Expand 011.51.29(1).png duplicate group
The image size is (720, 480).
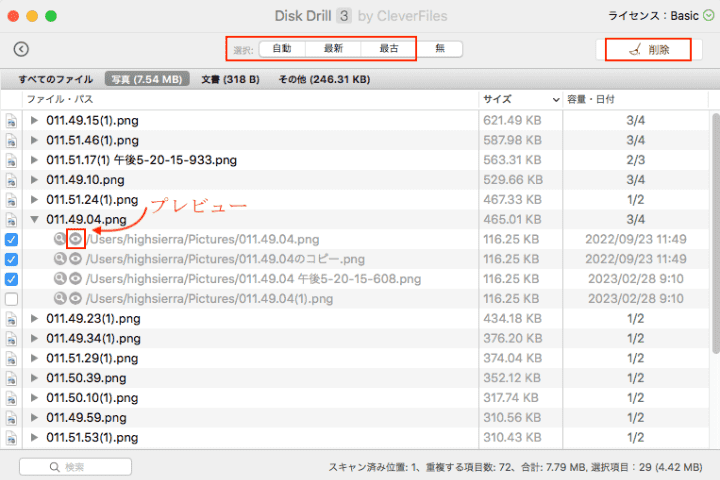click(34, 358)
